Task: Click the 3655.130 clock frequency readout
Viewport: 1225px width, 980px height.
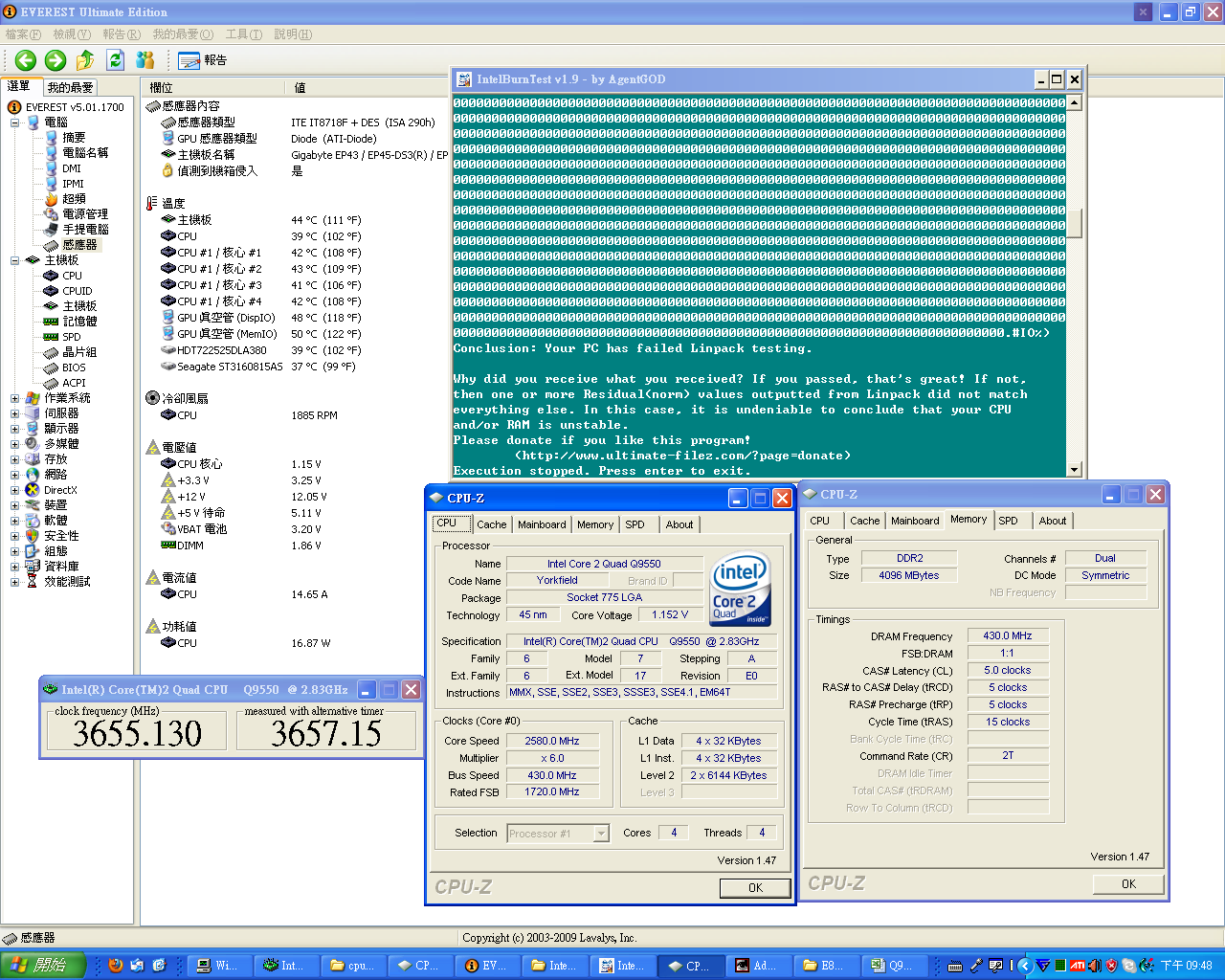Action: (138, 733)
